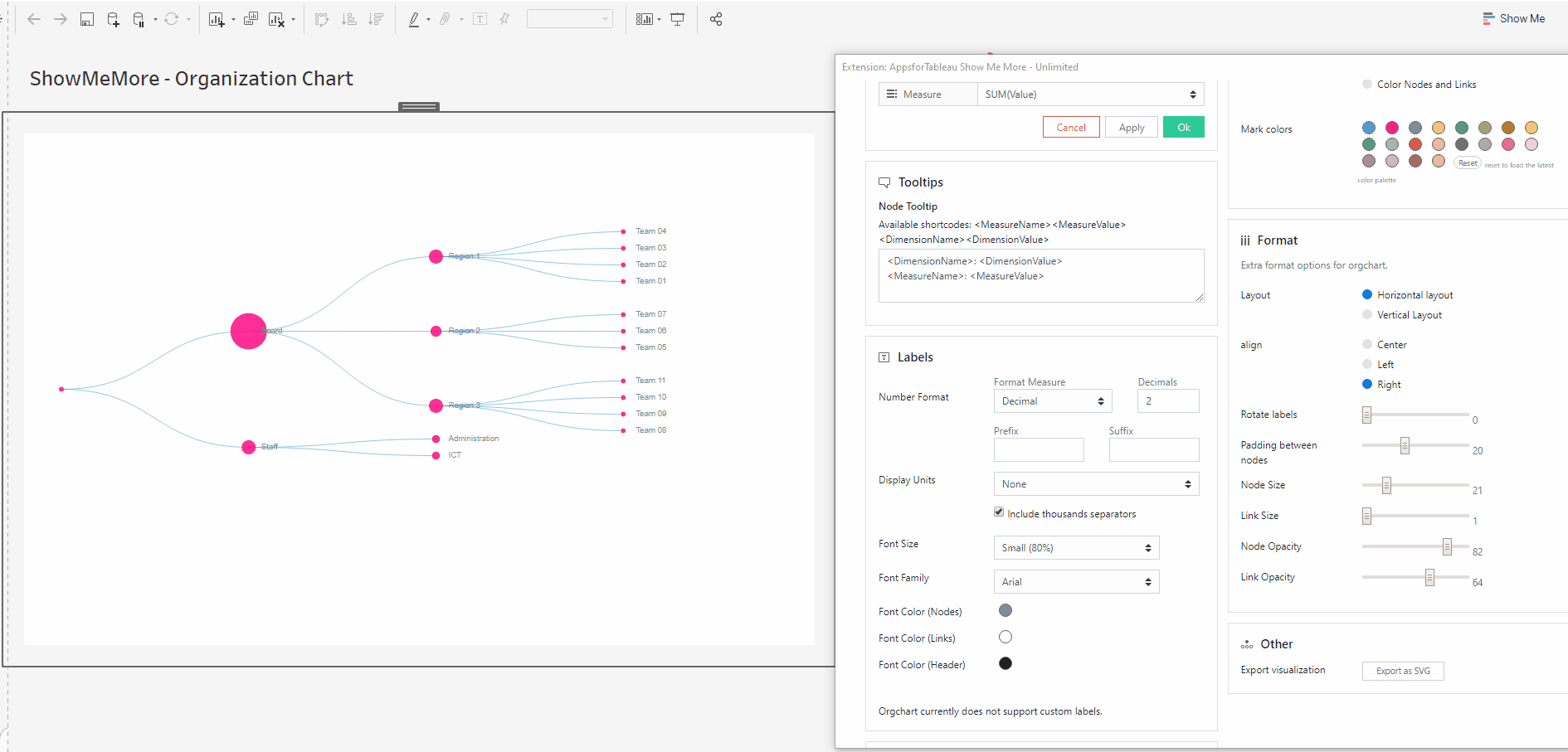This screenshot has width=1568, height=752.
Task: Click the Node Tooltip text area
Action: 1041,276
